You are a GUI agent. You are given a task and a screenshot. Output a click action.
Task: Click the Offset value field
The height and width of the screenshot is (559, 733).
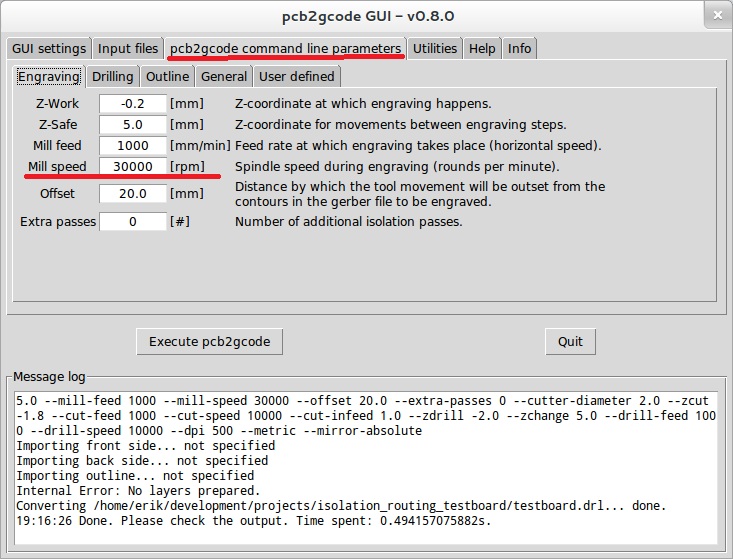click(133, 194)
